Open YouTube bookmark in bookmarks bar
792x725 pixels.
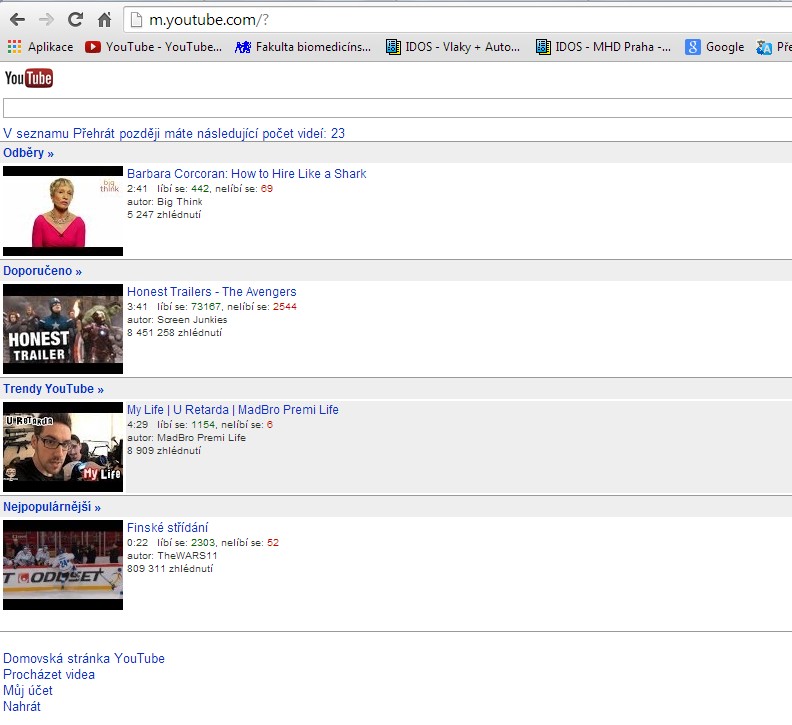(x=154, y=47)
